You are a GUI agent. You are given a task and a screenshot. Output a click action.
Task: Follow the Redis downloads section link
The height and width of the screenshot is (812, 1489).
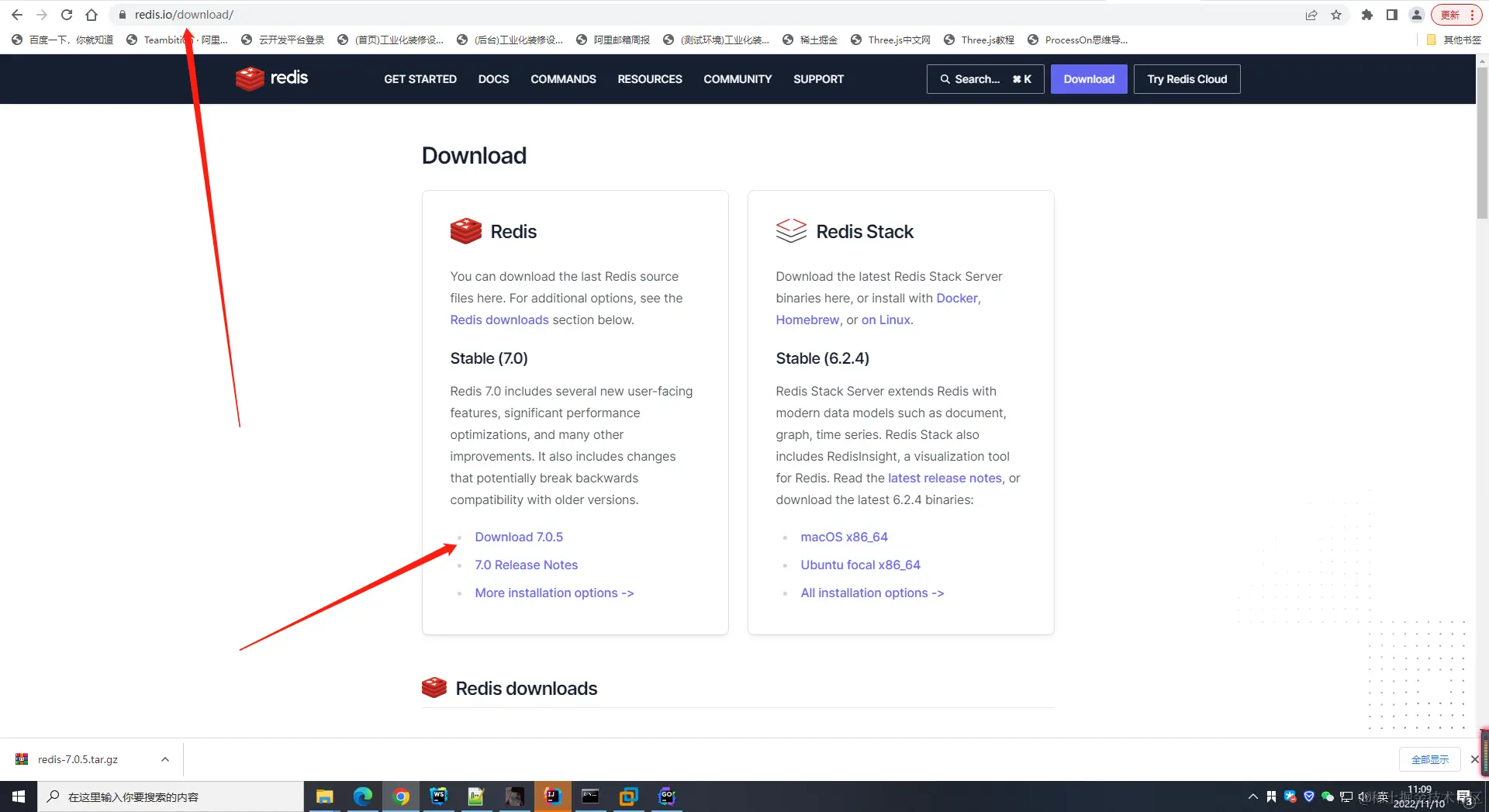499,320
